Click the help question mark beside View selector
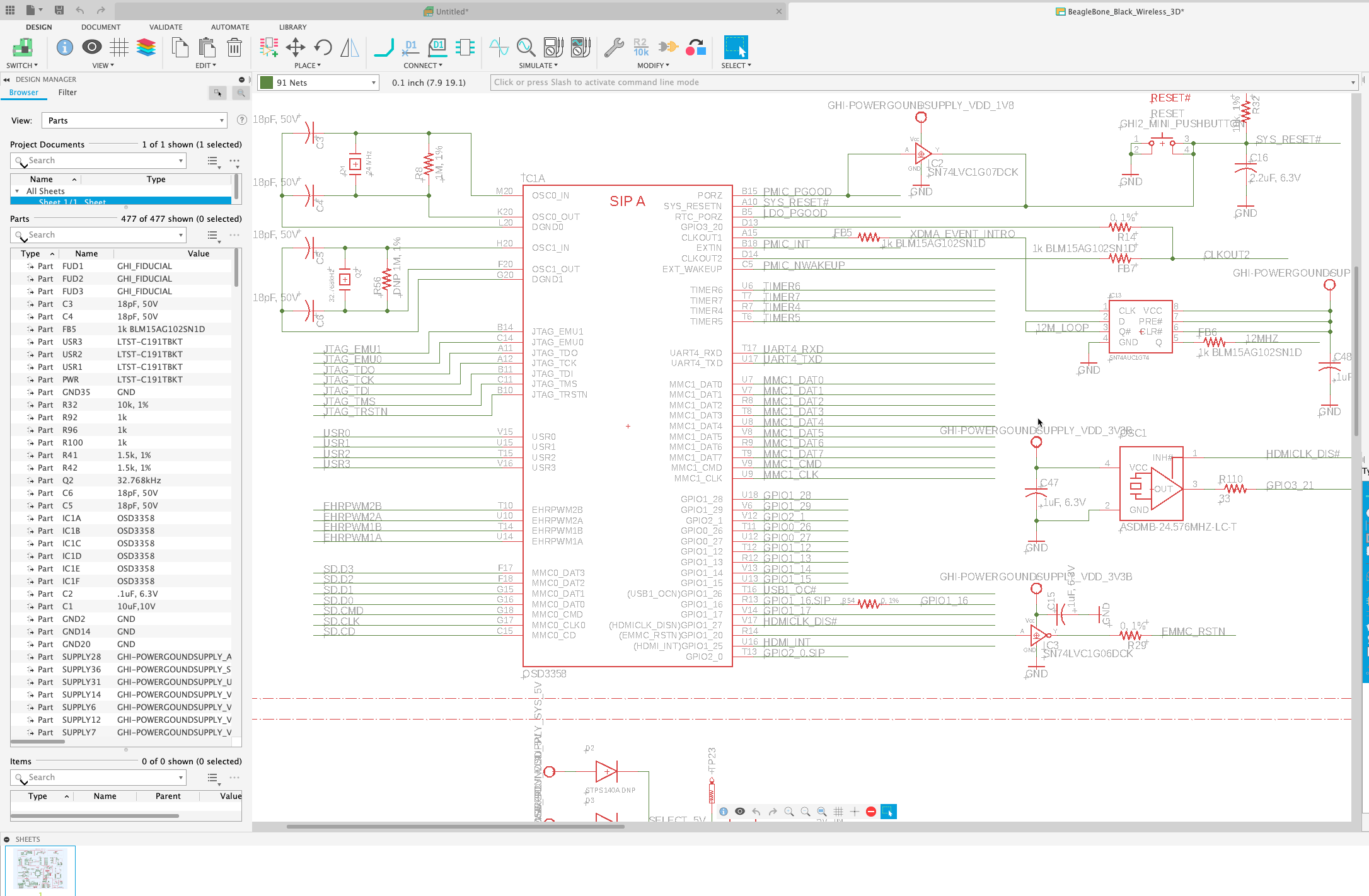This screenshot has height=896, width=1369. [241, 120]
